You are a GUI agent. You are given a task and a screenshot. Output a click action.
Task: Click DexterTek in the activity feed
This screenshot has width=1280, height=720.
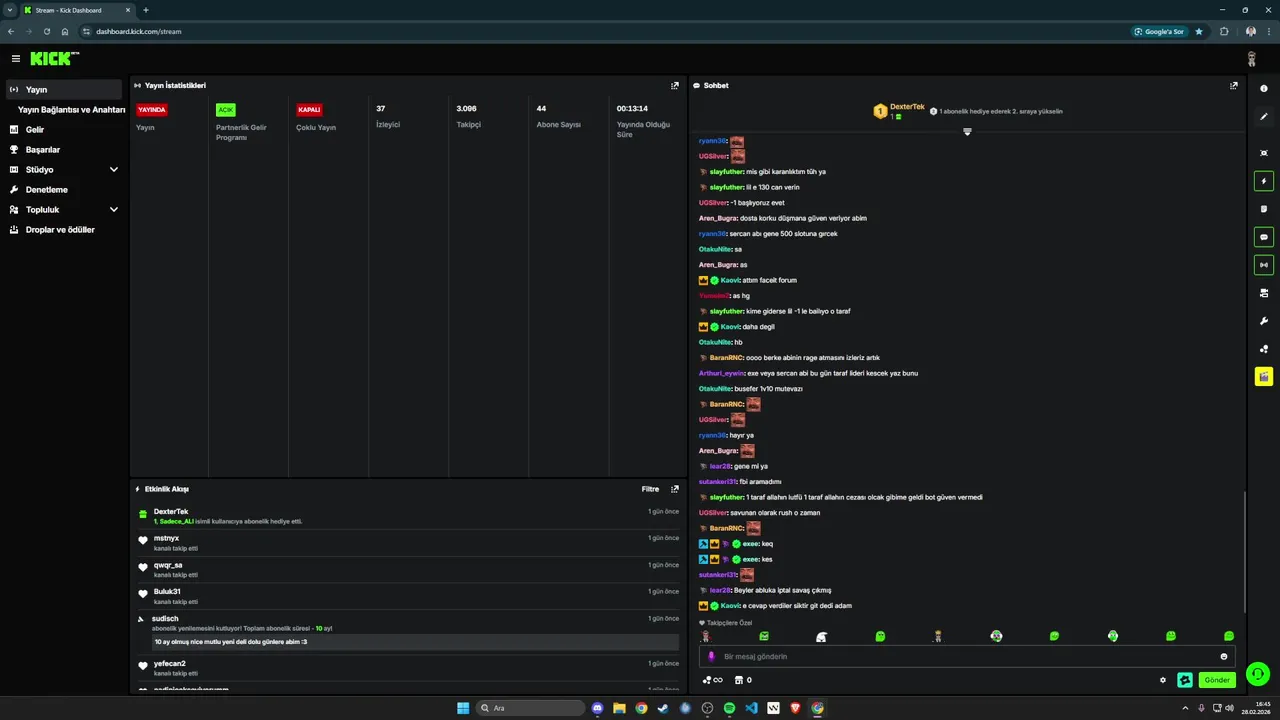click(x=171, y=512)
